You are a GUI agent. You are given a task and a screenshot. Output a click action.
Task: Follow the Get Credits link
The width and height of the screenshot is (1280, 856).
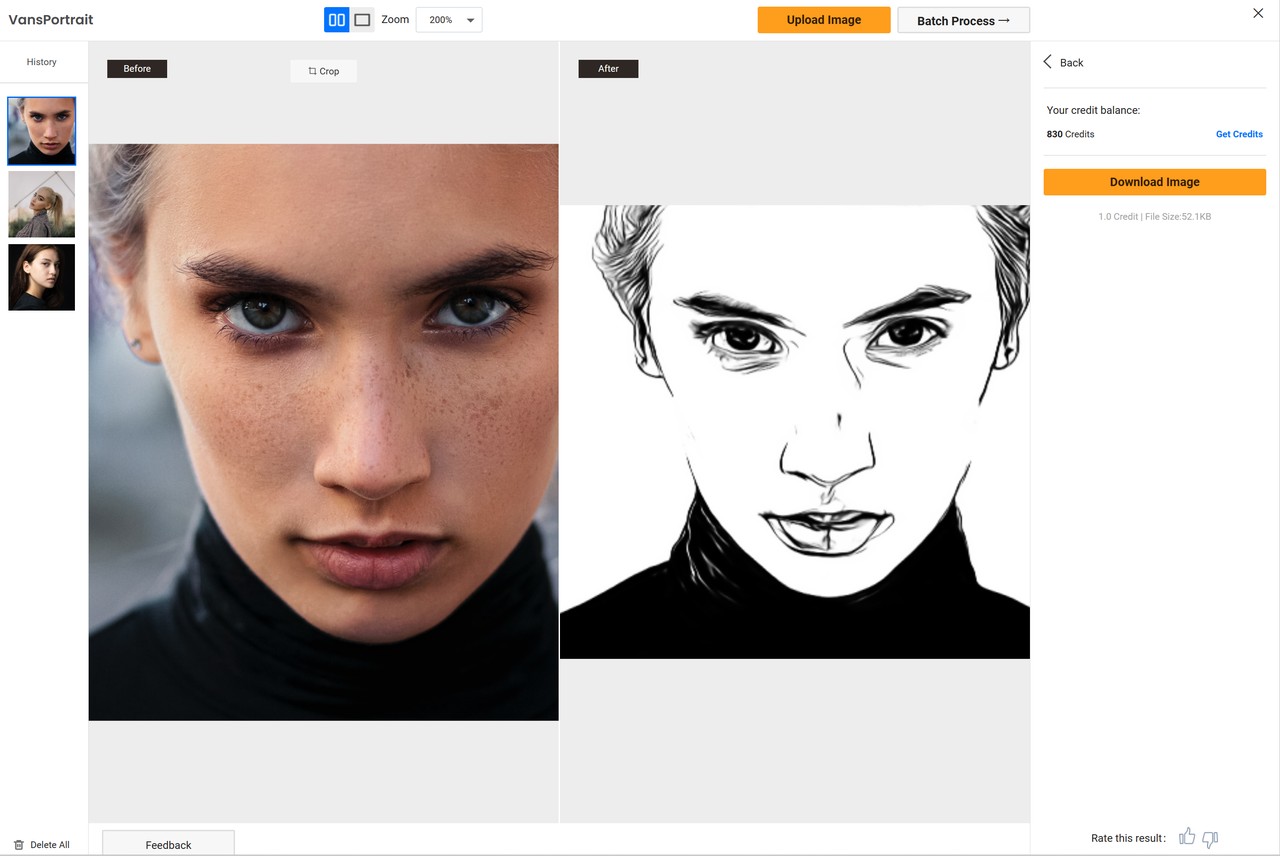(x=1238, y=134)
